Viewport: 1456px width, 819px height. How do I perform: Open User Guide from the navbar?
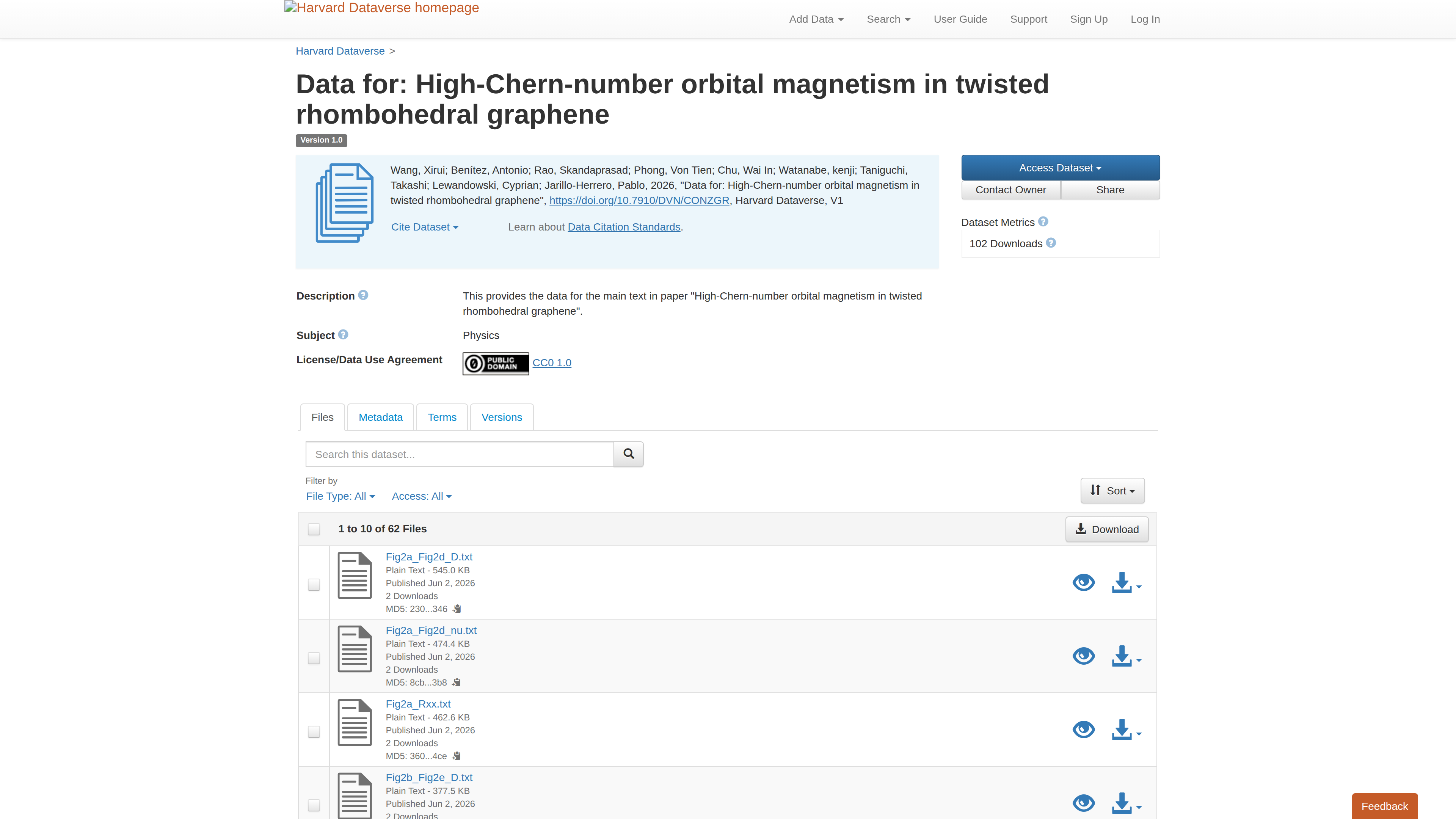point(960,19)
